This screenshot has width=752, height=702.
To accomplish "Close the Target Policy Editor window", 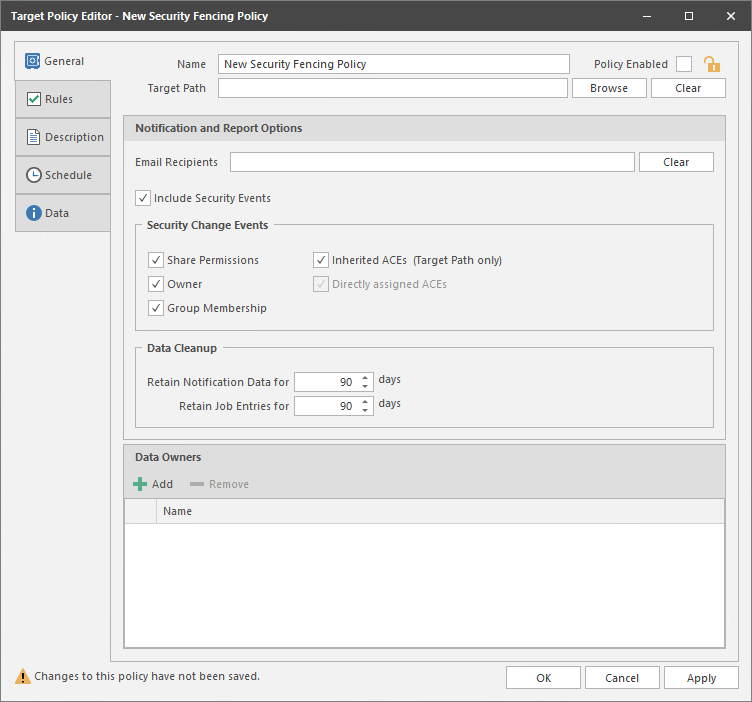I will coord(731,16).
